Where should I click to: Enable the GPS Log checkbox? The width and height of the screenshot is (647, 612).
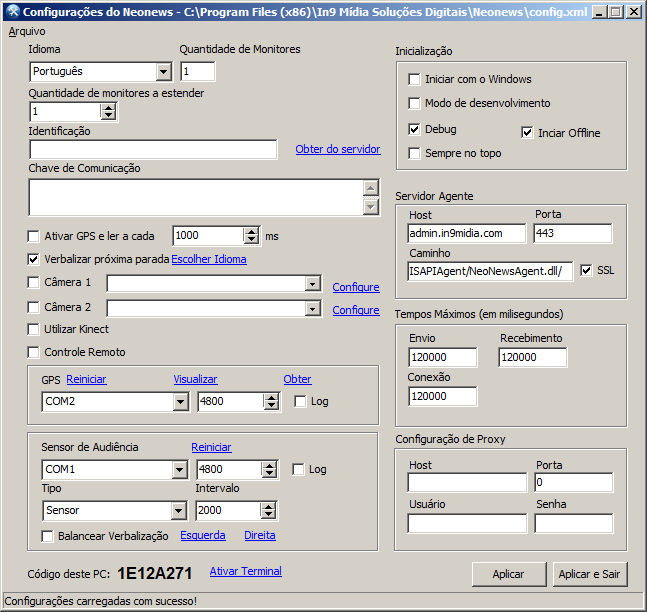(300, 402)
